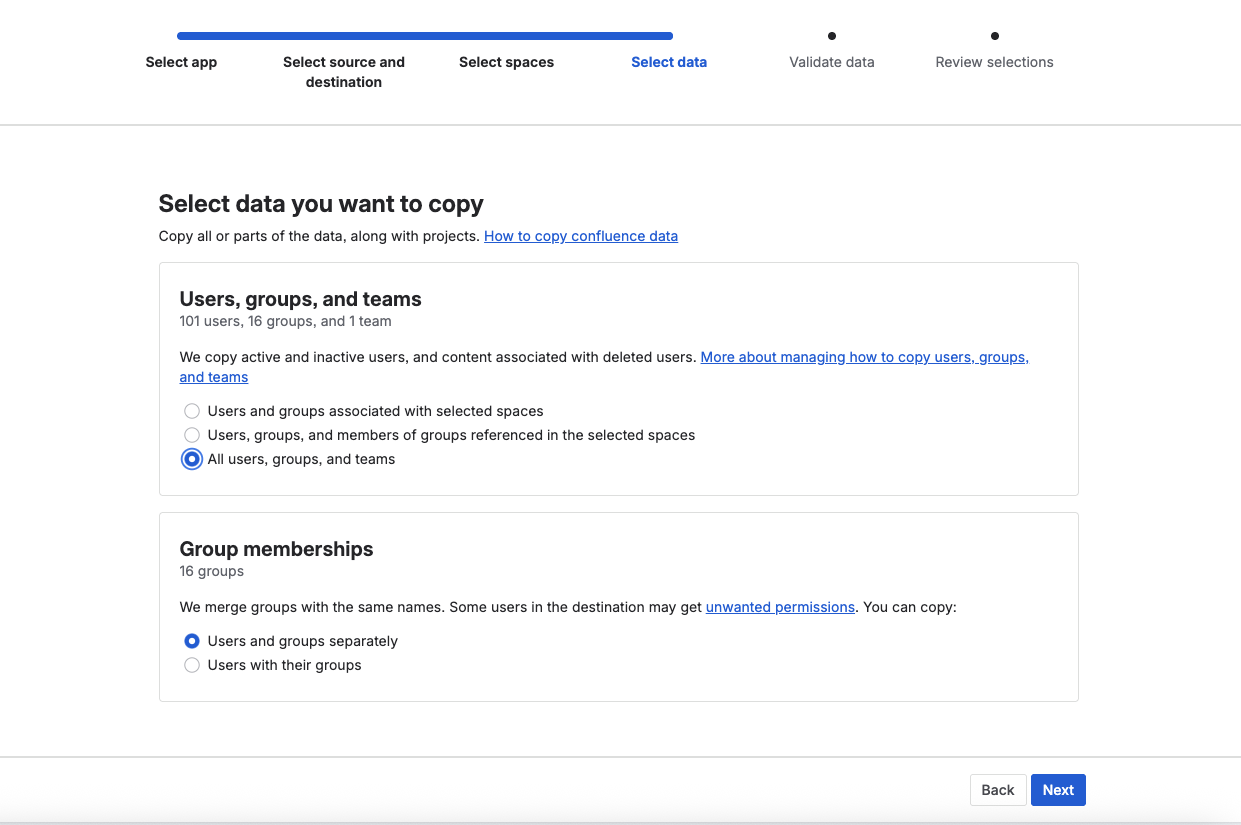Click the 'Group memberships' section heading
Screen dimensions: 1241x825
275,549
